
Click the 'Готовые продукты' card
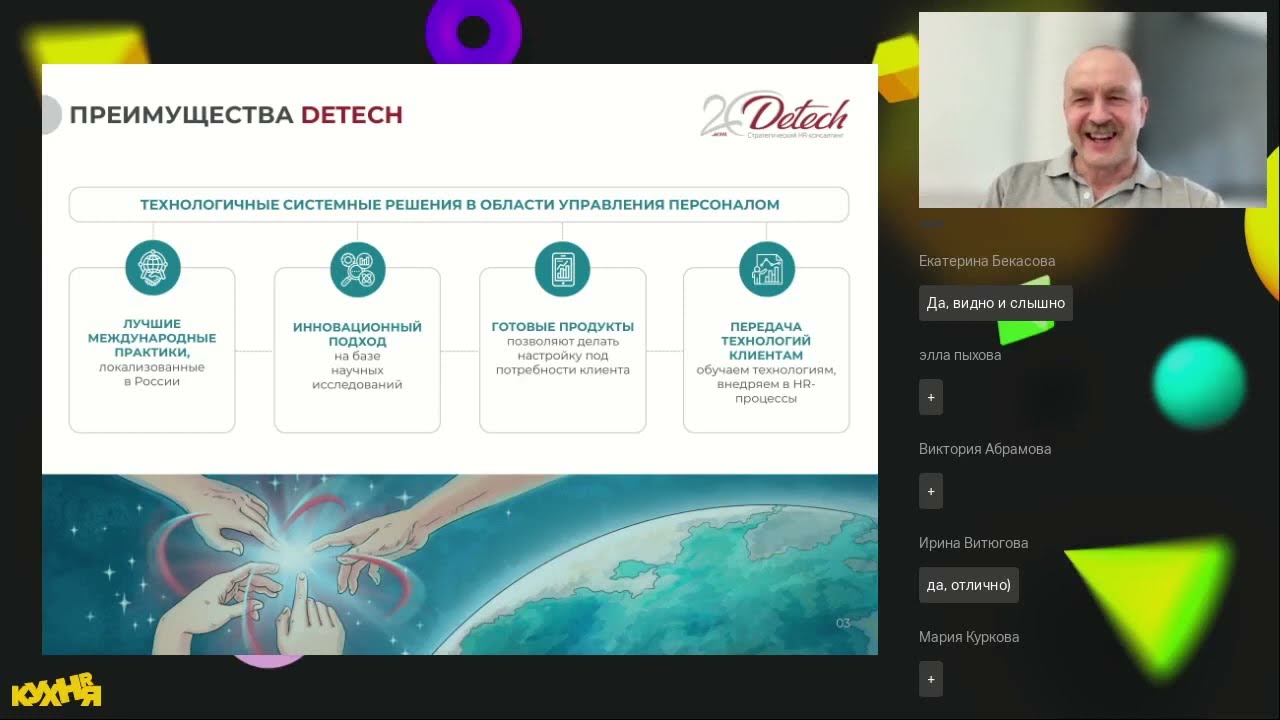(562, 350)
